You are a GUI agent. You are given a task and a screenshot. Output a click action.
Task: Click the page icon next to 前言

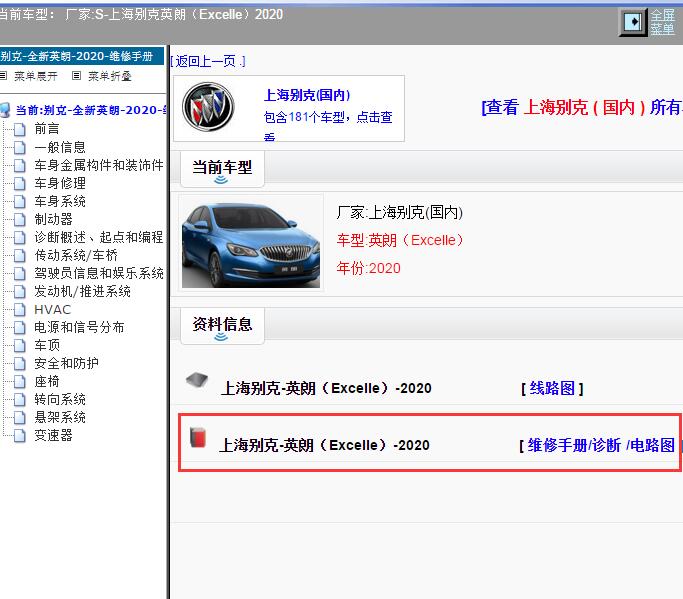click(x=20, y=129)
